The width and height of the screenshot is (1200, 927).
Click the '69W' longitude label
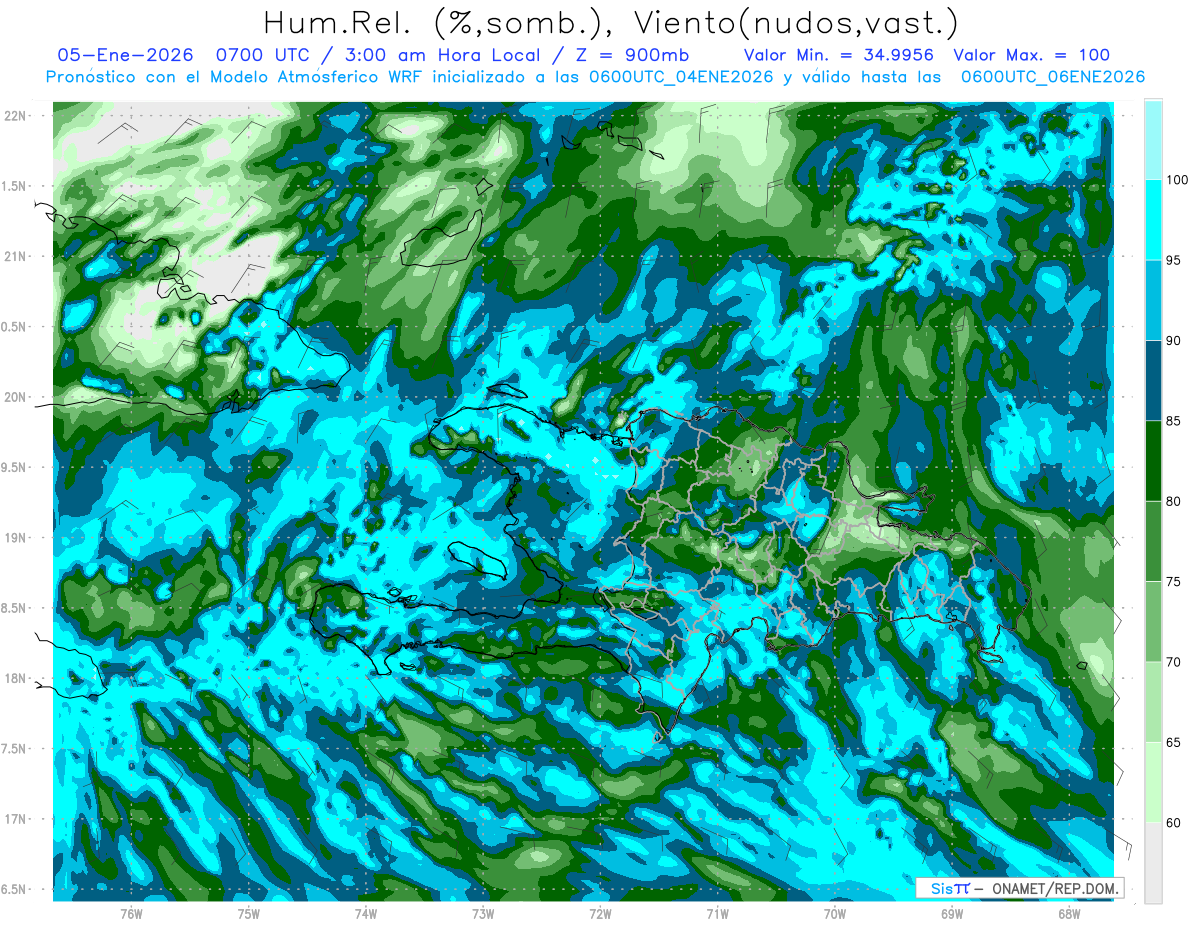pyautogui.click(x=952, y=914)
